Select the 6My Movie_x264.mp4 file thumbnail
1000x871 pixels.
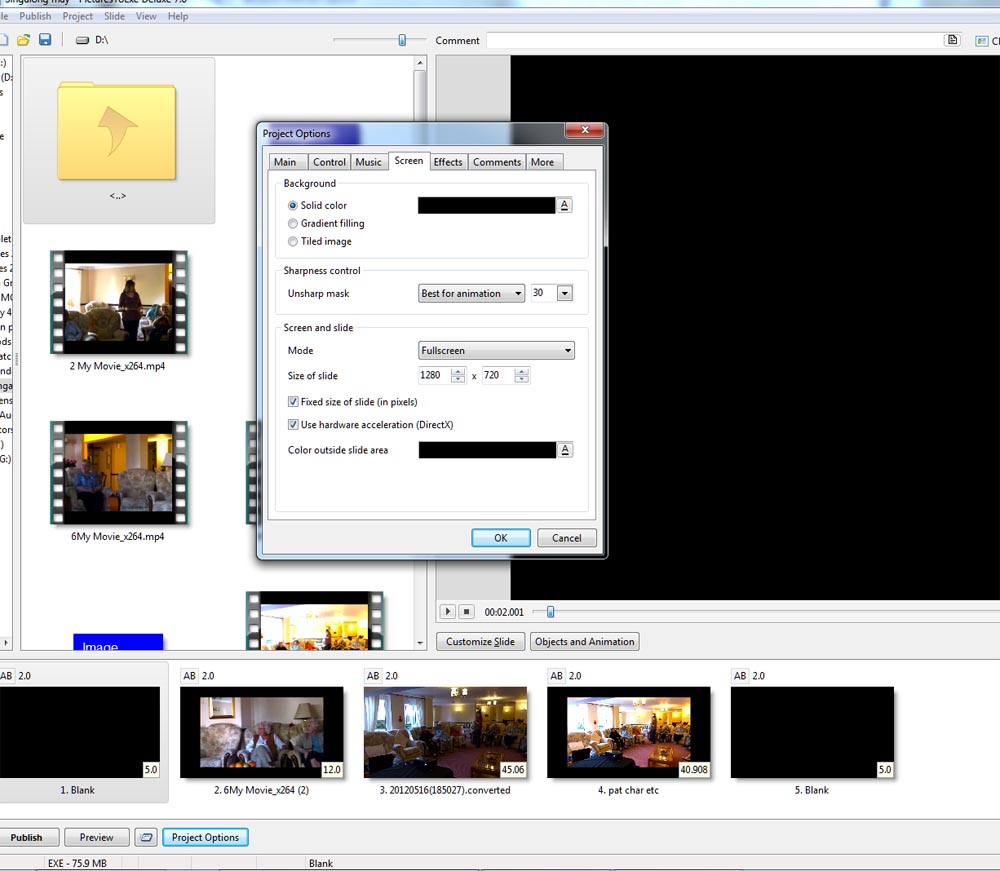click(x=119, y=472)
